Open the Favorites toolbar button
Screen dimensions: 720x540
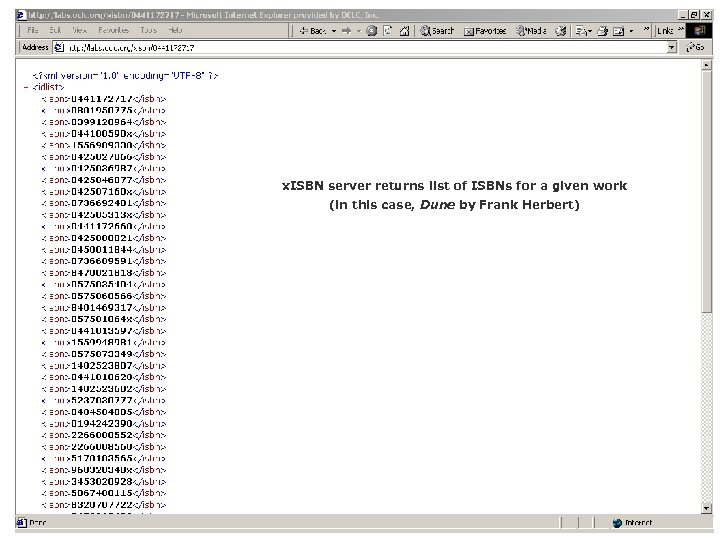coord(485,31)
